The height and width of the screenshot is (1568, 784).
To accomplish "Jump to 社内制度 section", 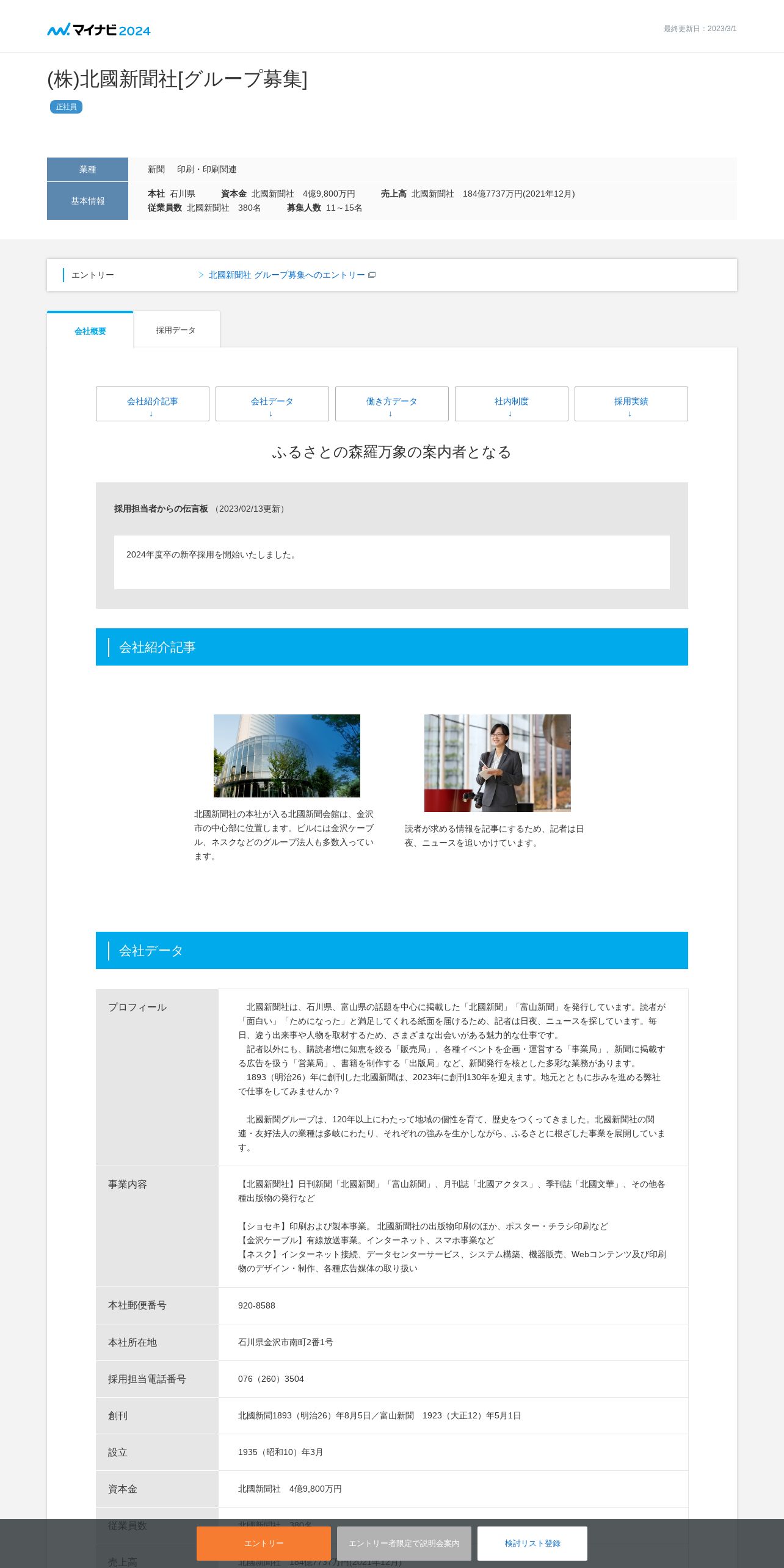I will pos(512,404).
